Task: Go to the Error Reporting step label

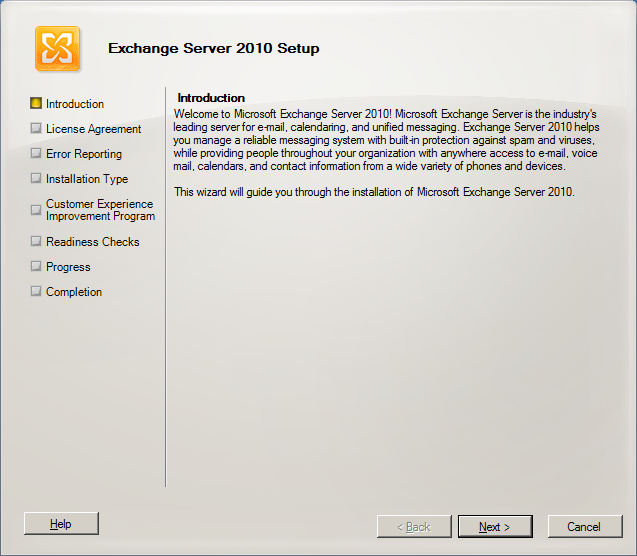Action: pyautogui.click(x=84, y=154)
